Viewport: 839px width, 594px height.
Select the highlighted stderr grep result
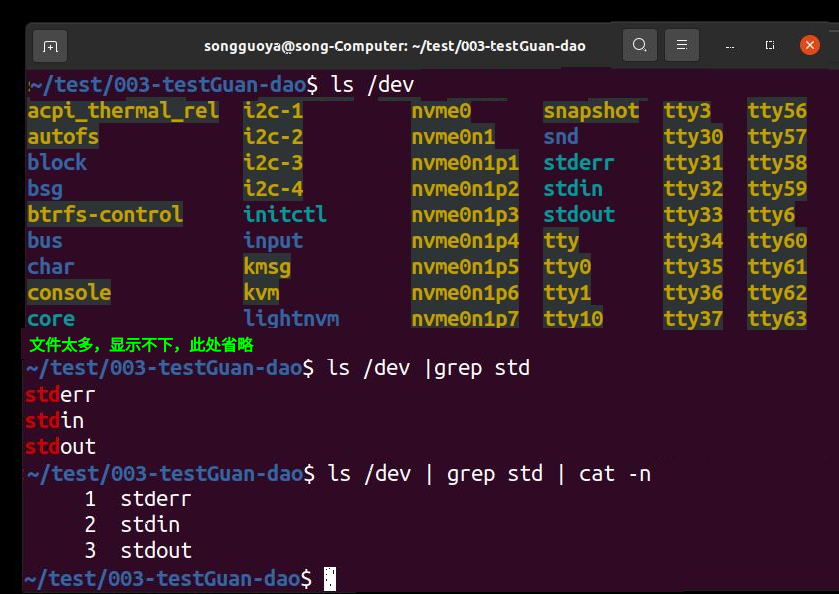coord(59,395)
